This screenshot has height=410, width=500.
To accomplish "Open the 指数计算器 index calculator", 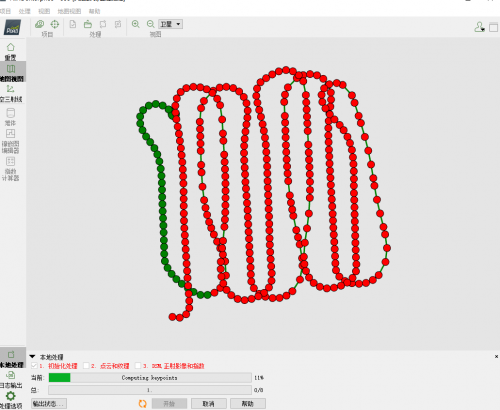I will 10,169.
